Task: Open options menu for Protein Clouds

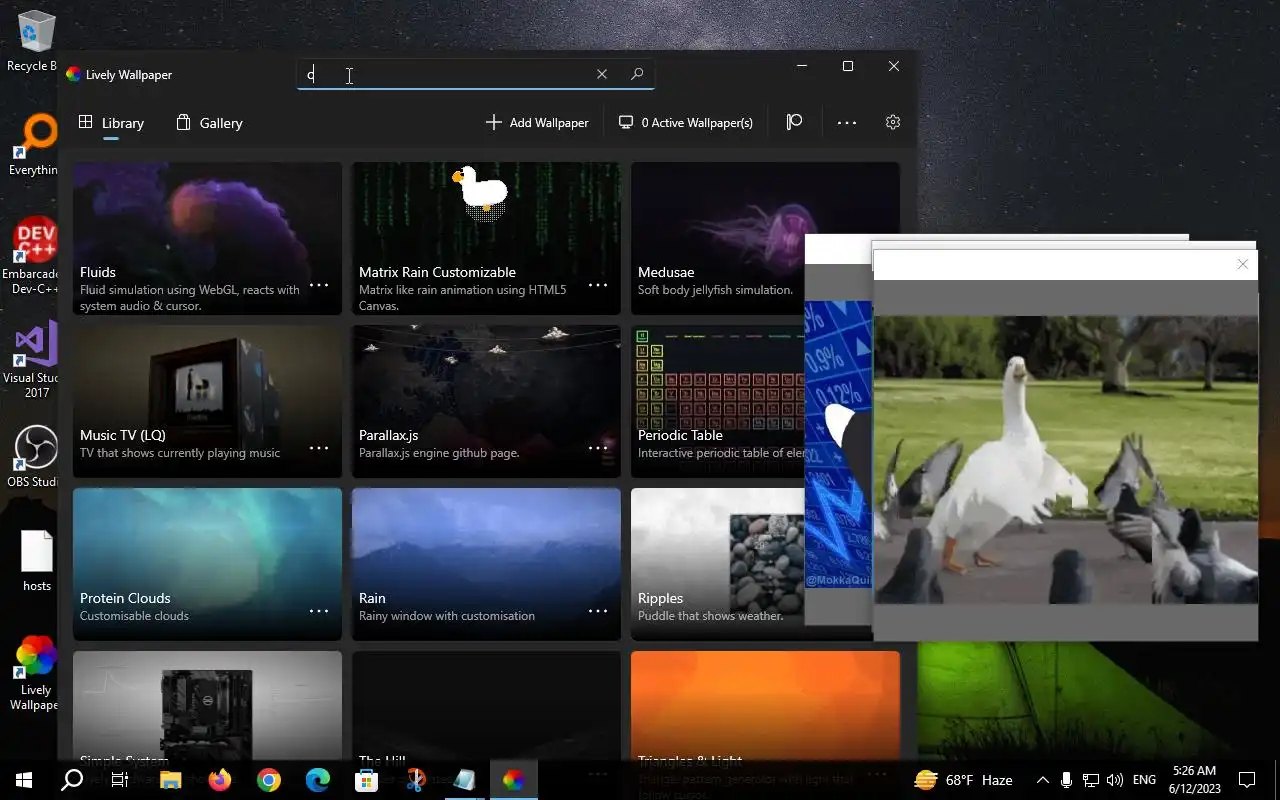Action: 319,611
